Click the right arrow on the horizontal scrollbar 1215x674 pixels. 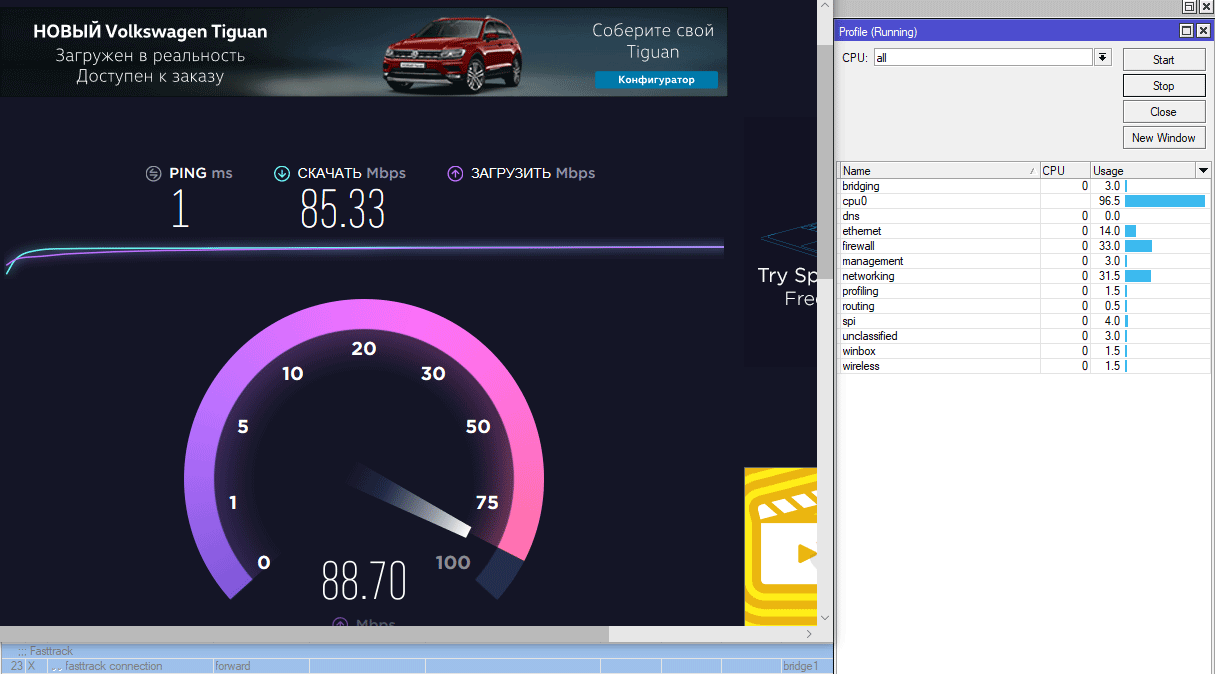coord(809,634)
